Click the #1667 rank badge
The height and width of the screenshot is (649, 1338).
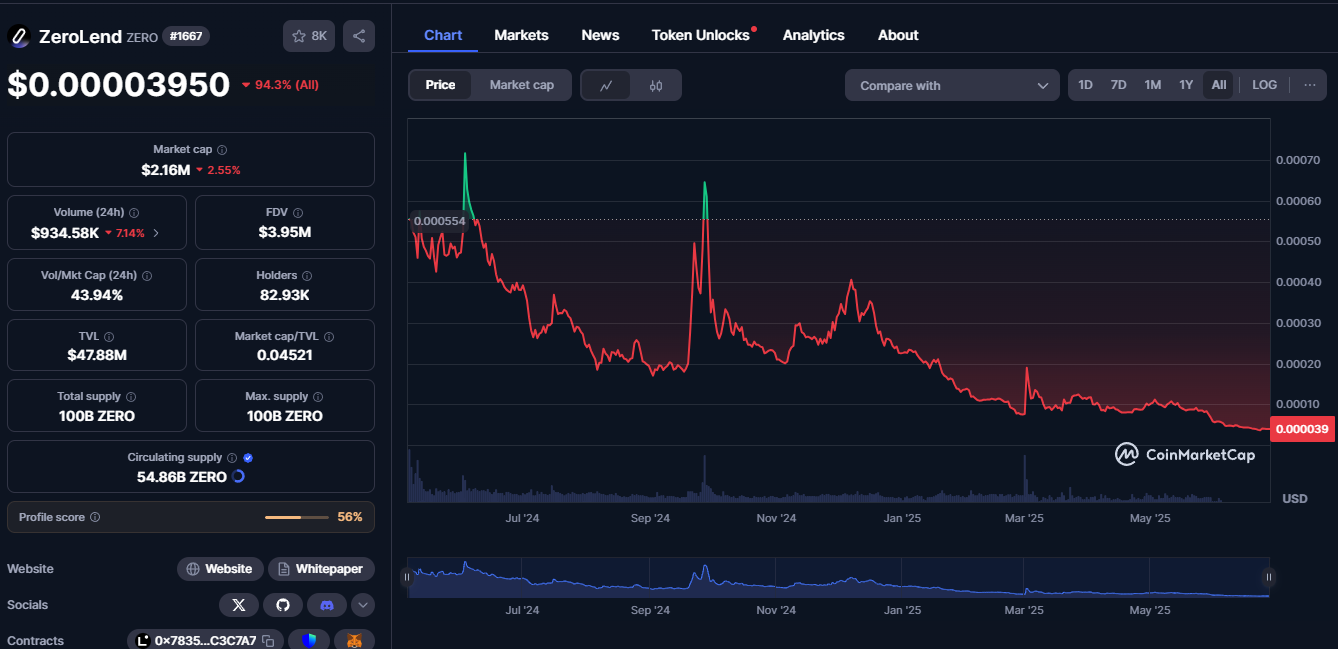186,36
